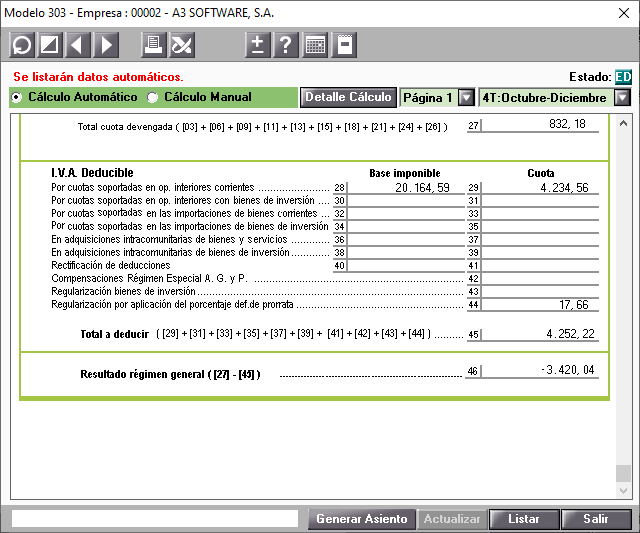Go to next page with right arrow

coord(106,44)
